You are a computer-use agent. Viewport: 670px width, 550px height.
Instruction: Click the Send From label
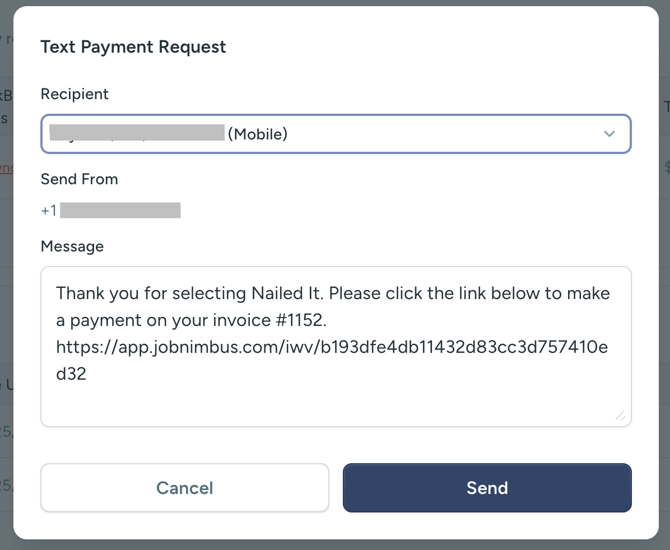pos(79,179)
